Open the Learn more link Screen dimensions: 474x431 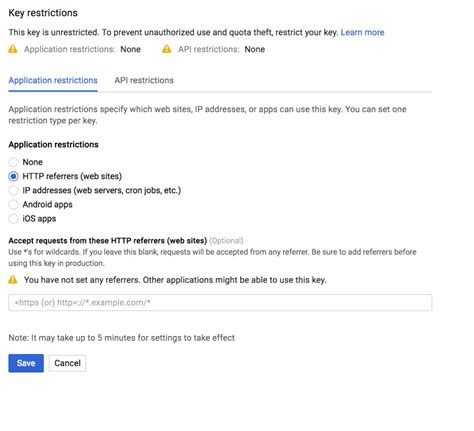coord(362,32)
